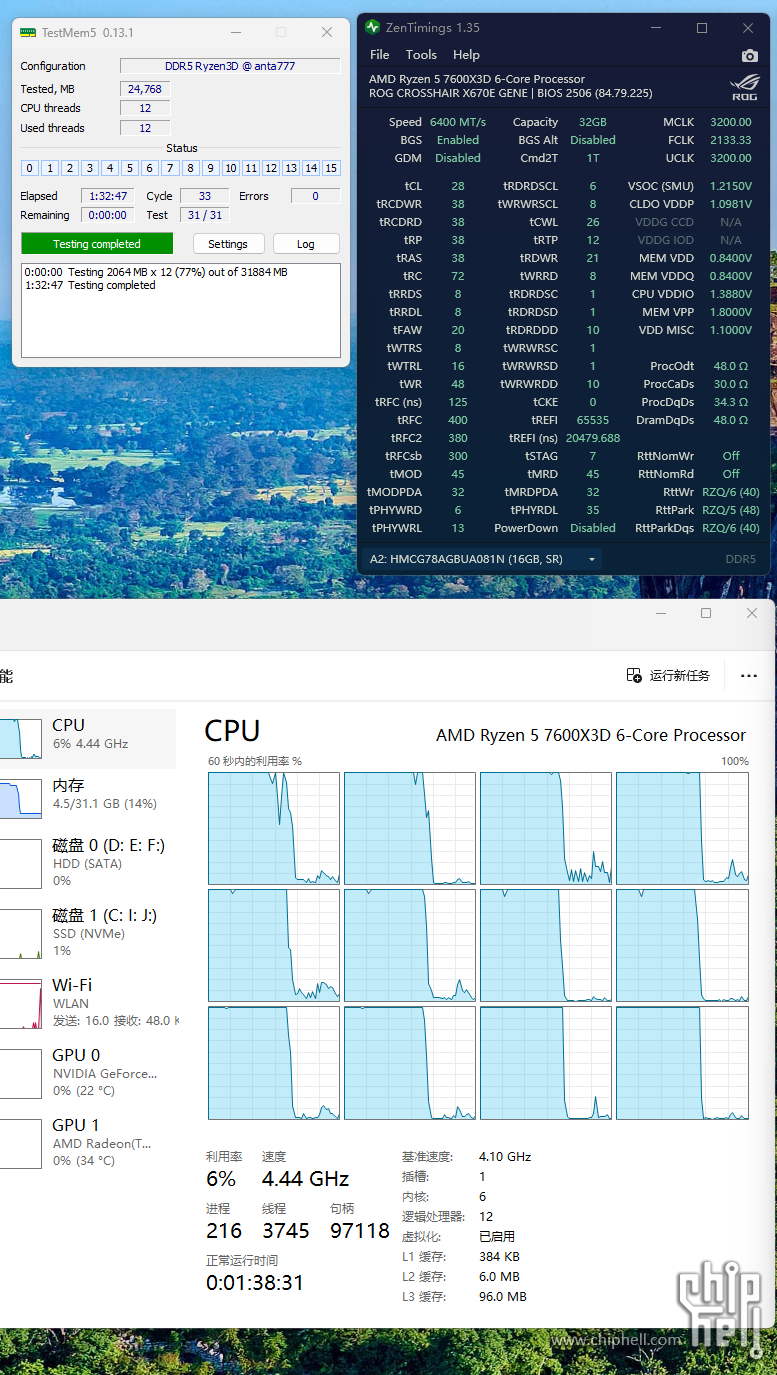Select GPU 1 AMD Radeon item
The image size is (777, 1375).
pos(88,1142)
